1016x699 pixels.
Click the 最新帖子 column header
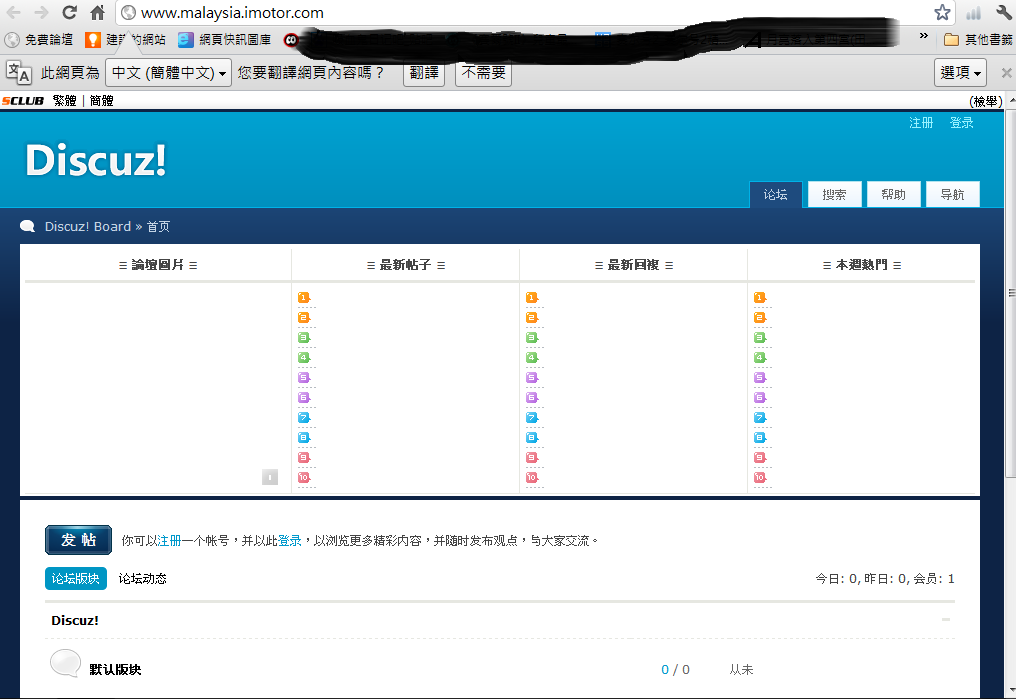[x=406, y=264]
